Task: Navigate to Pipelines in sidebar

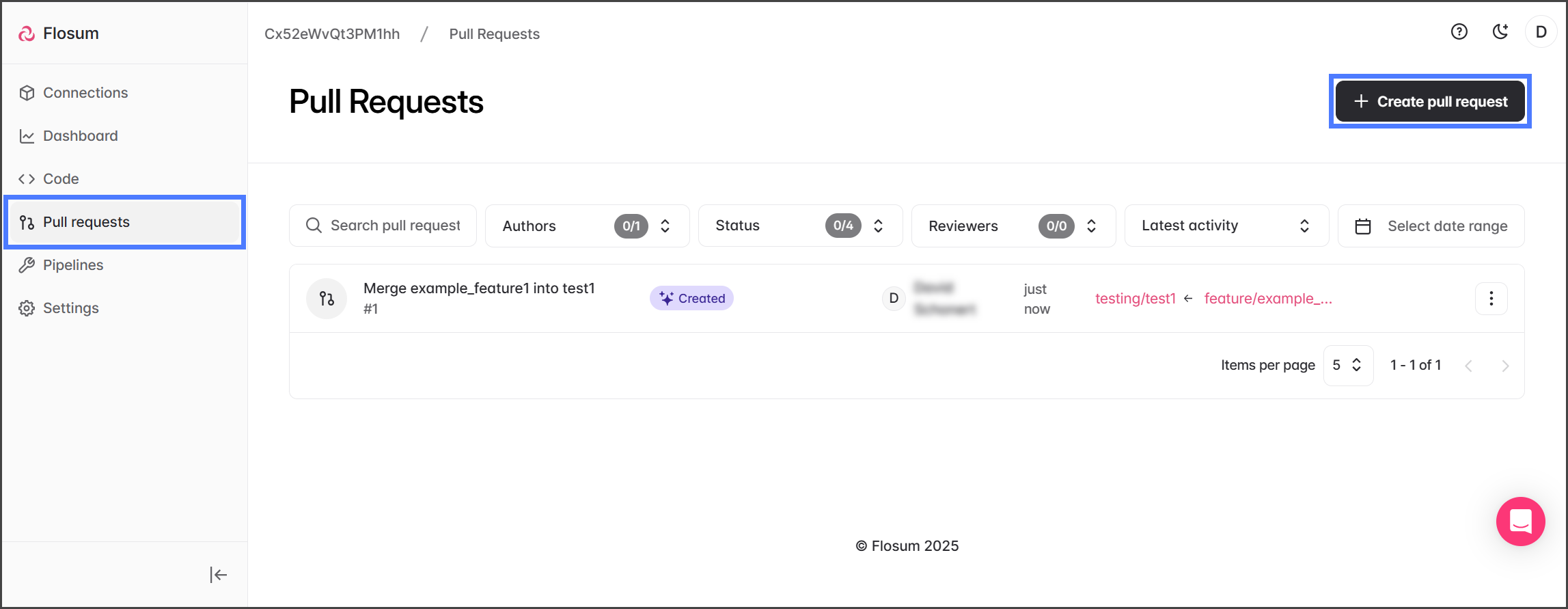Action: [x=73, y=265]
